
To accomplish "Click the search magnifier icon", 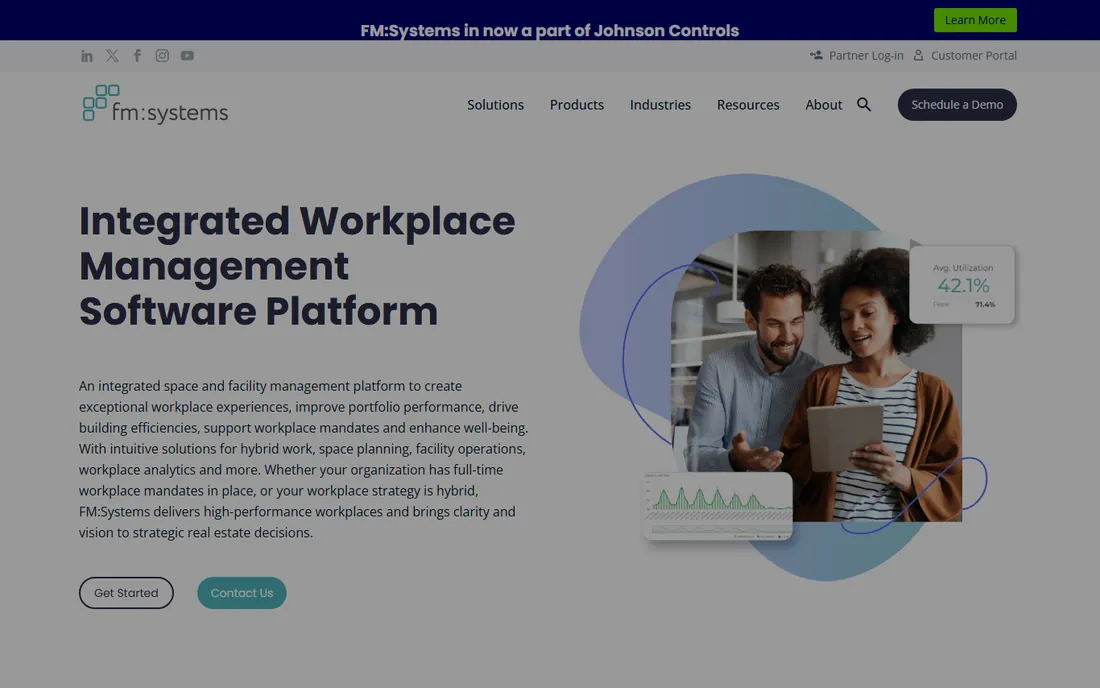I will (x=864, y=104).
